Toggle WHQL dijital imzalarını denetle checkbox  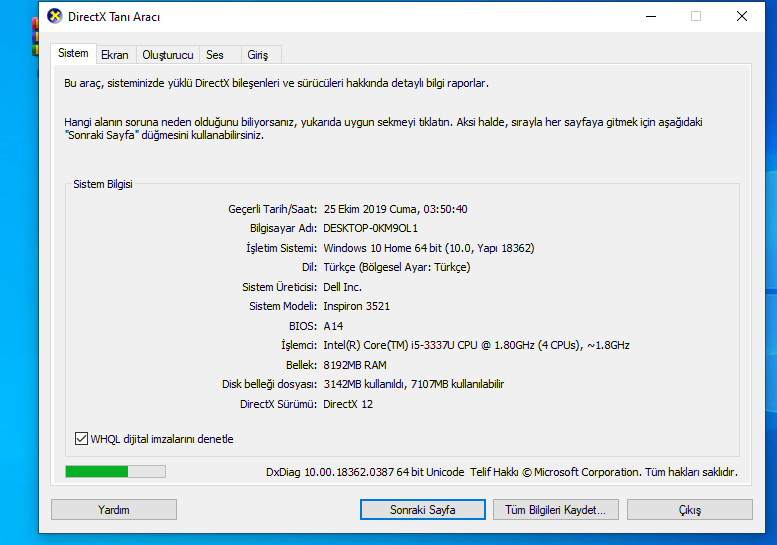pos(81,438)
